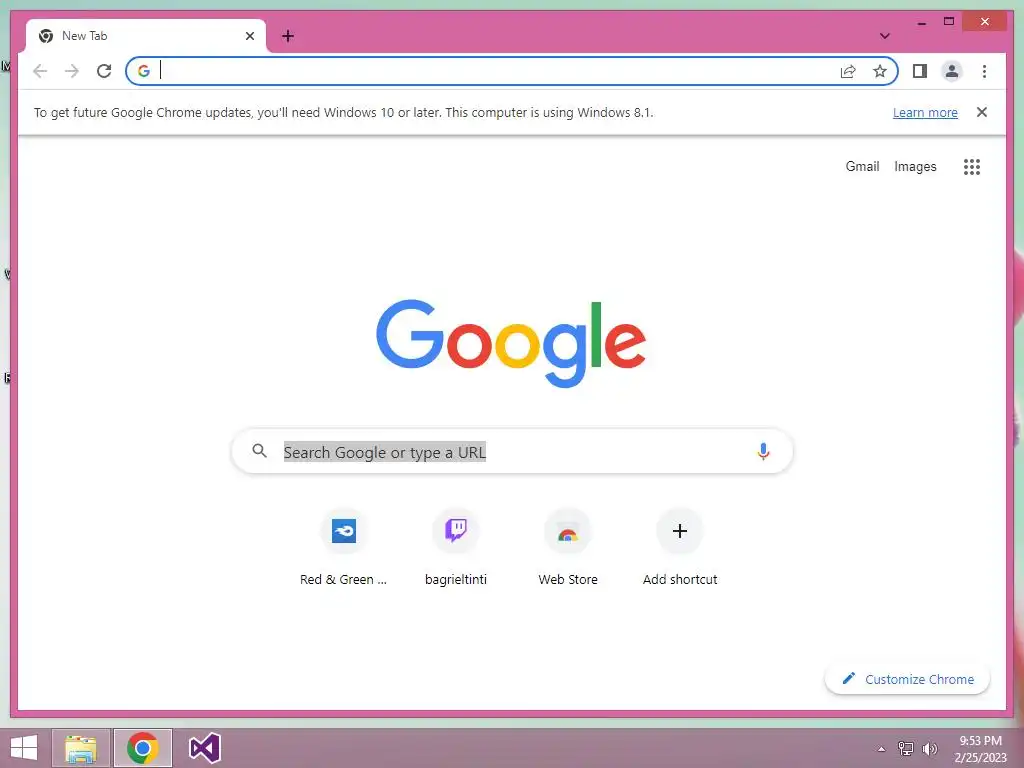The width and height of the screenshot is (1024, 768).
Task: Click the Google icon in the address bar
Action: click(144, 71)
